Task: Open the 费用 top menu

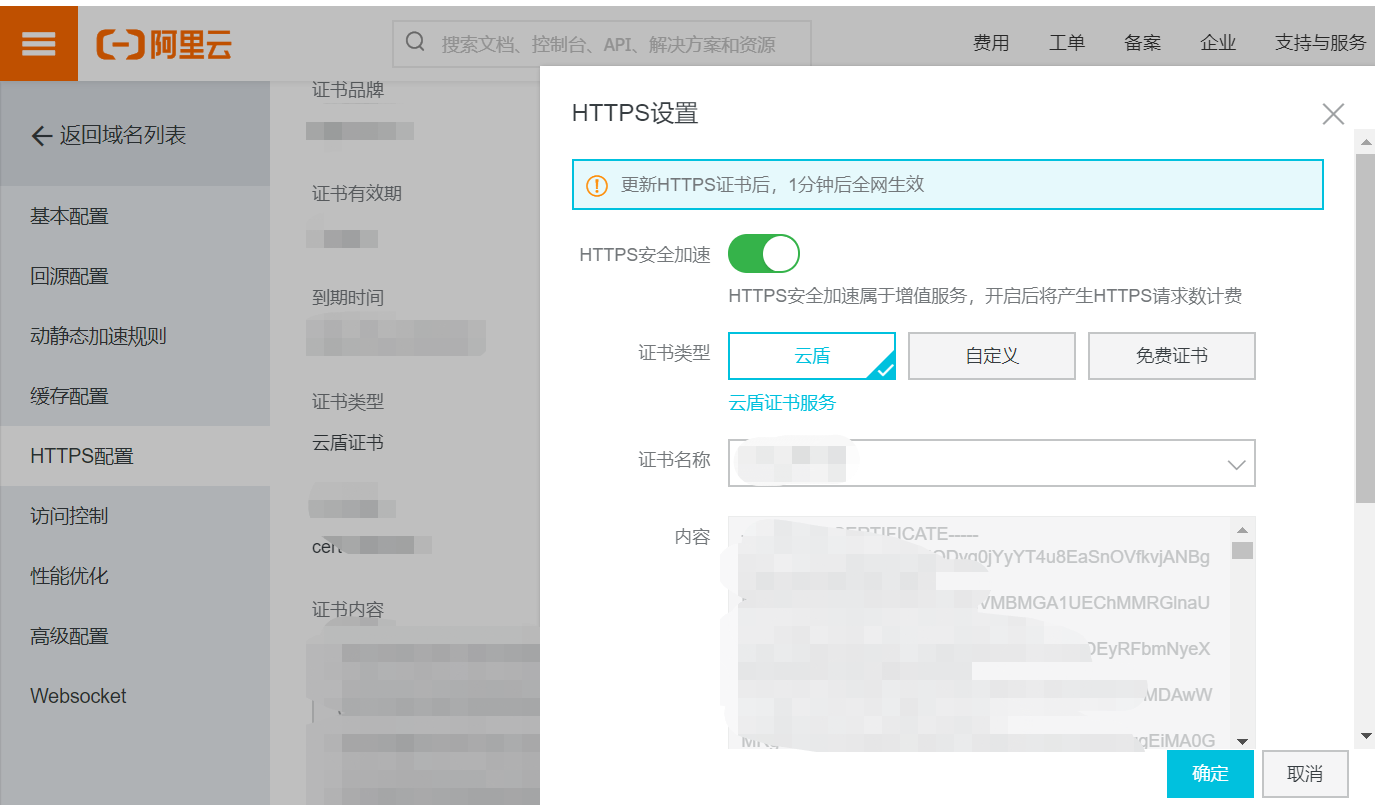Action: [x=990, y=43]
